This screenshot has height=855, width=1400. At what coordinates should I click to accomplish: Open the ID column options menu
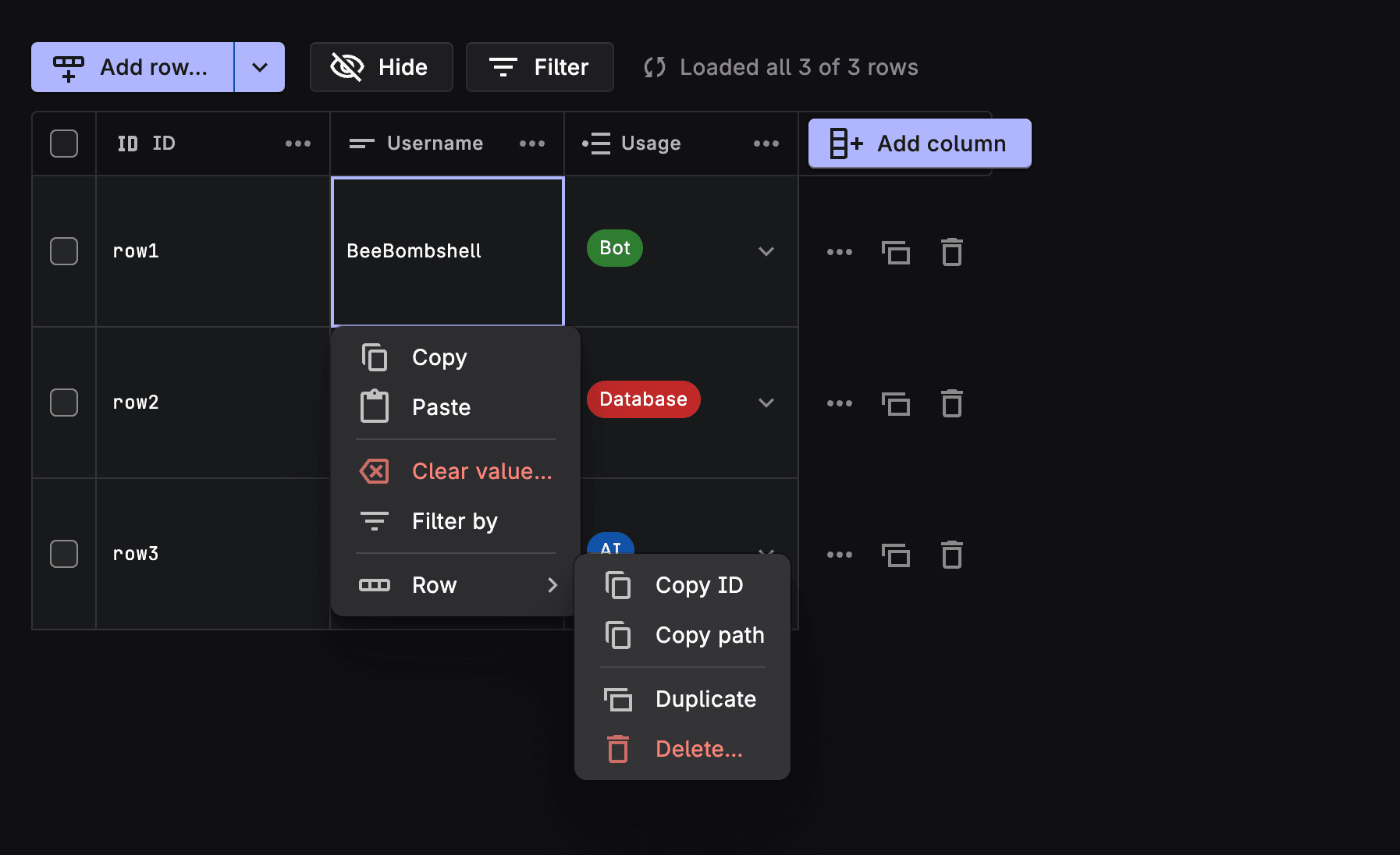pyautogui.click(x=297, y=144)
